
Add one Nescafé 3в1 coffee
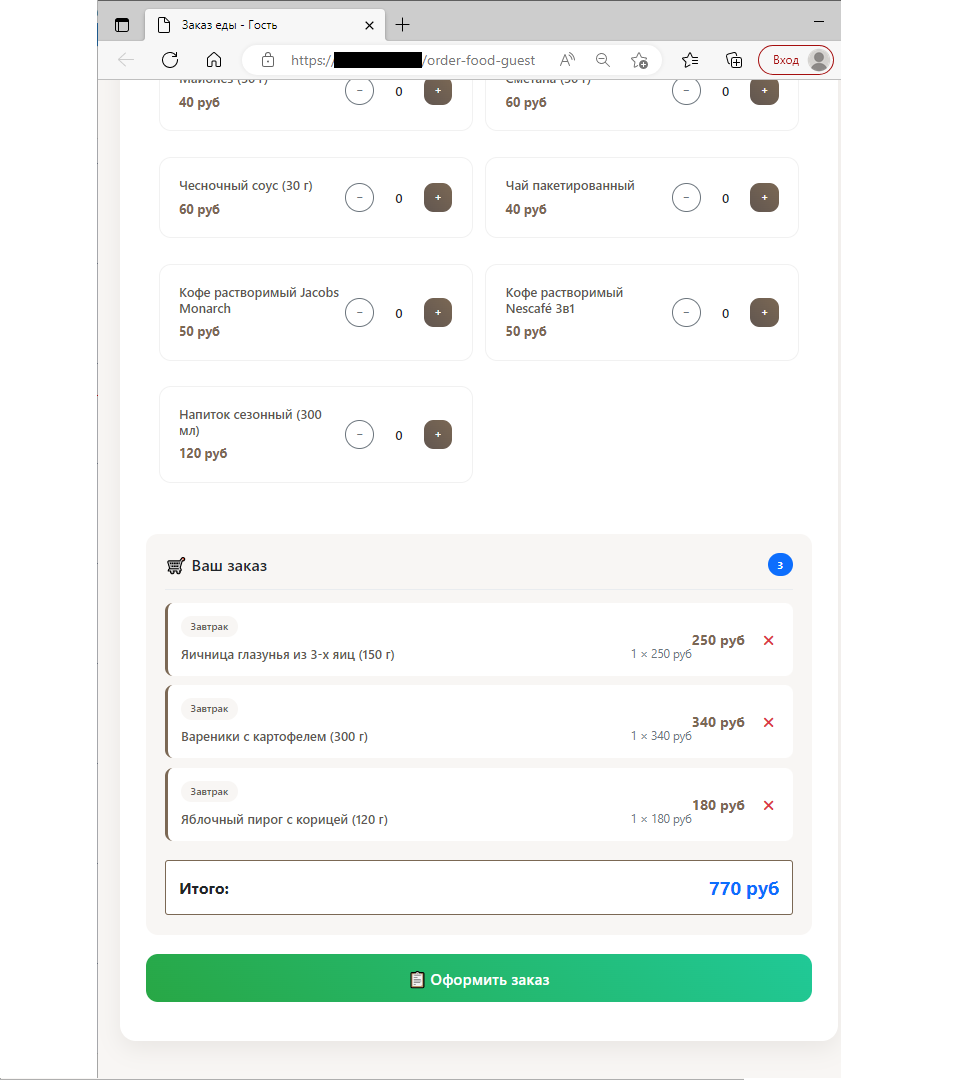(764, 313)
